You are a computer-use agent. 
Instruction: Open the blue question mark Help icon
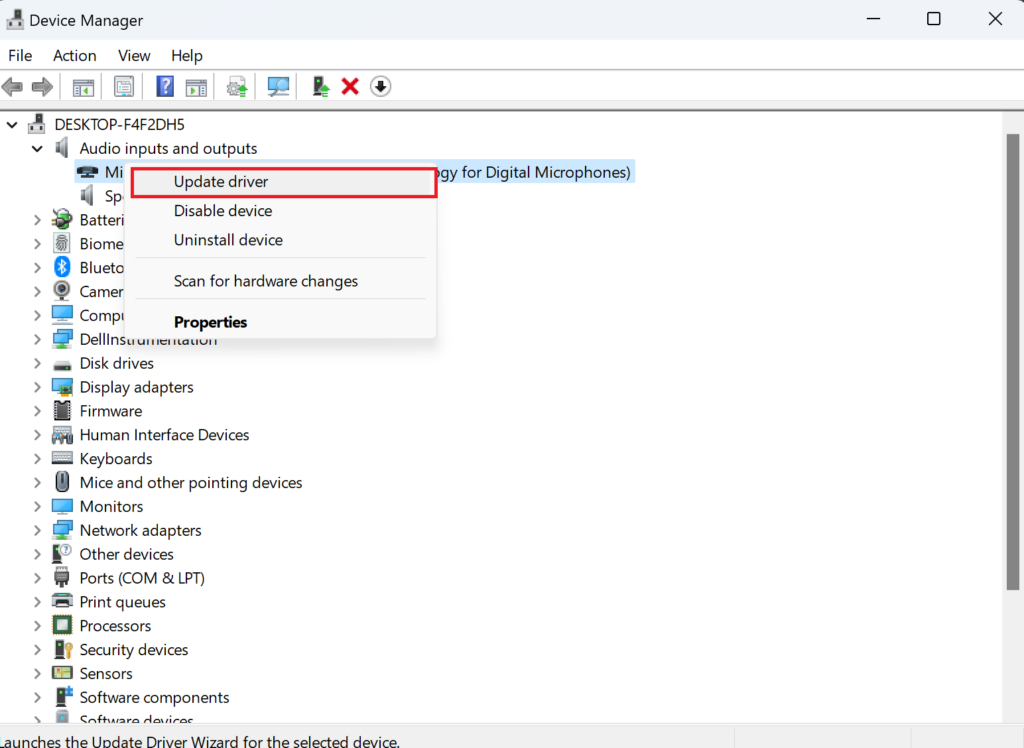(165, 87)
